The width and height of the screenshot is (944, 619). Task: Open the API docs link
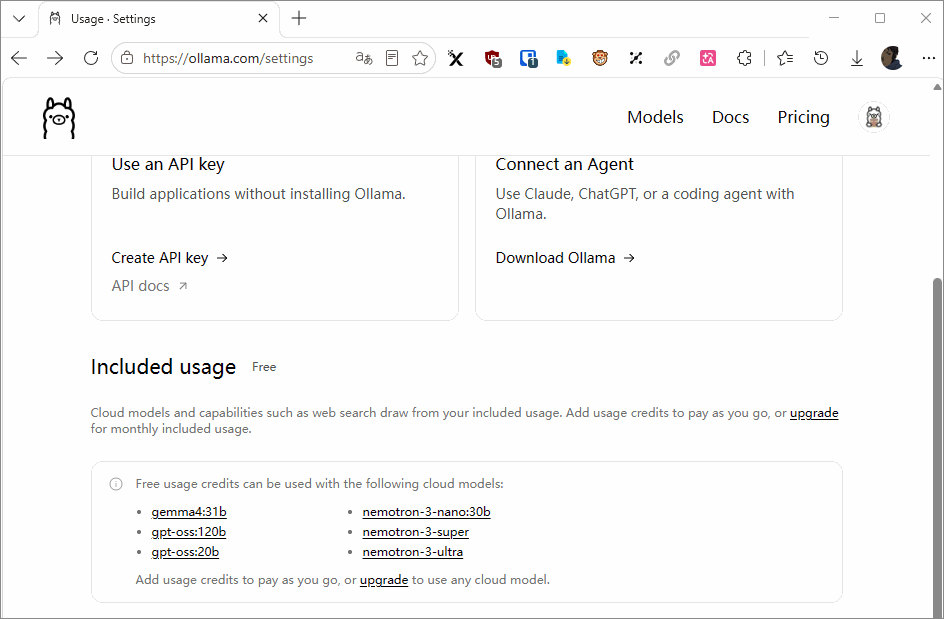coord(149,286)
